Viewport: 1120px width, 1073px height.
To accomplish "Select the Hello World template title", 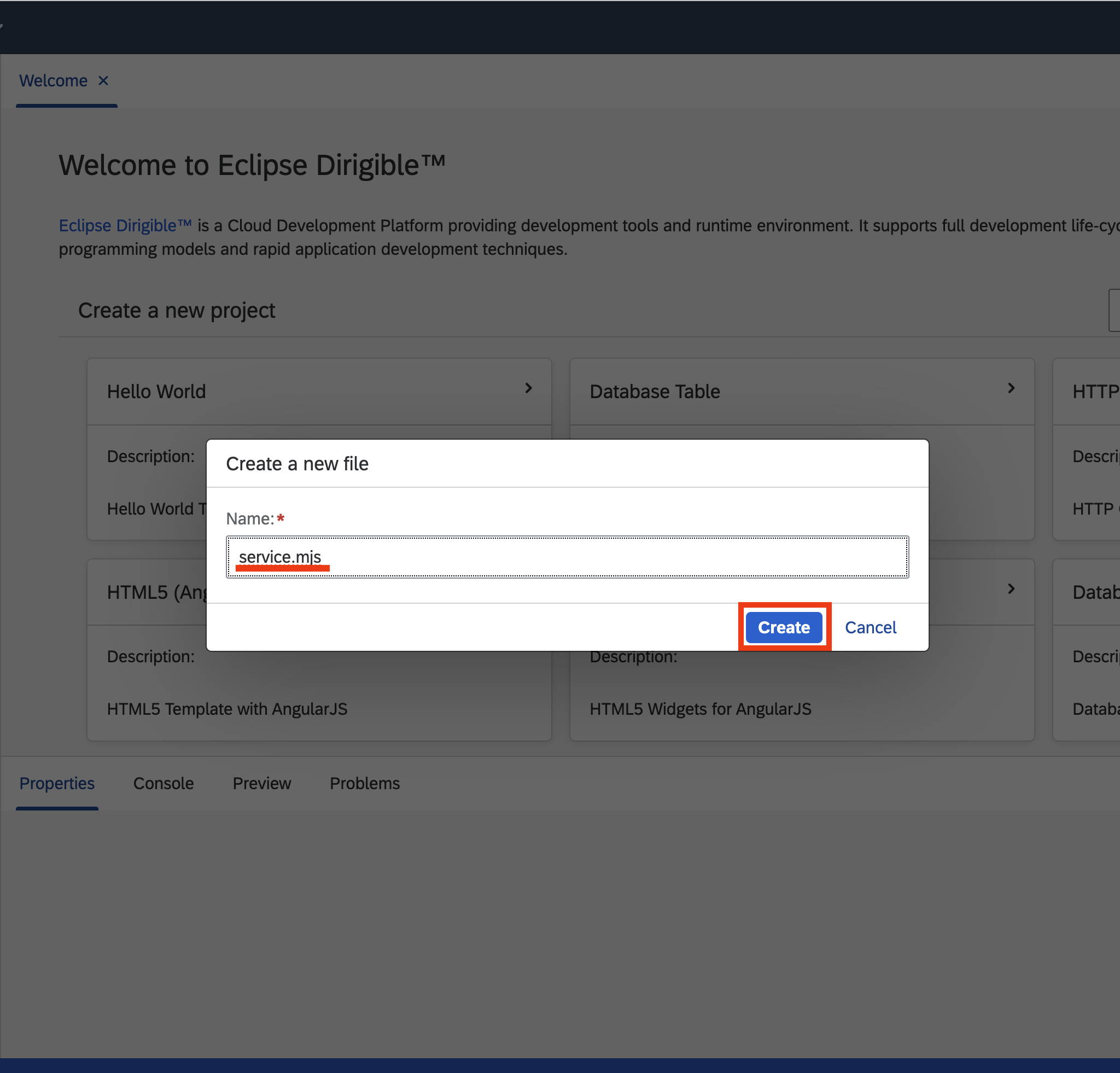I will tap(156, 392).
